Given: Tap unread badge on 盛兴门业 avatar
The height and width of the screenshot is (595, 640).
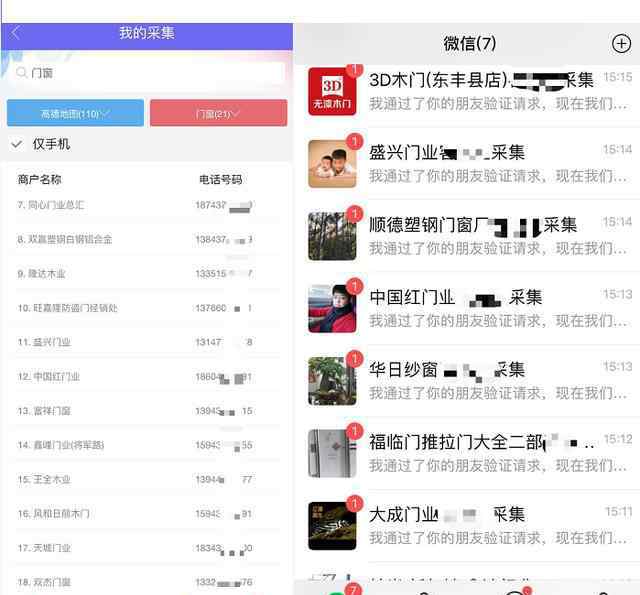Looking at the screenshot, I should click(354, 141).
